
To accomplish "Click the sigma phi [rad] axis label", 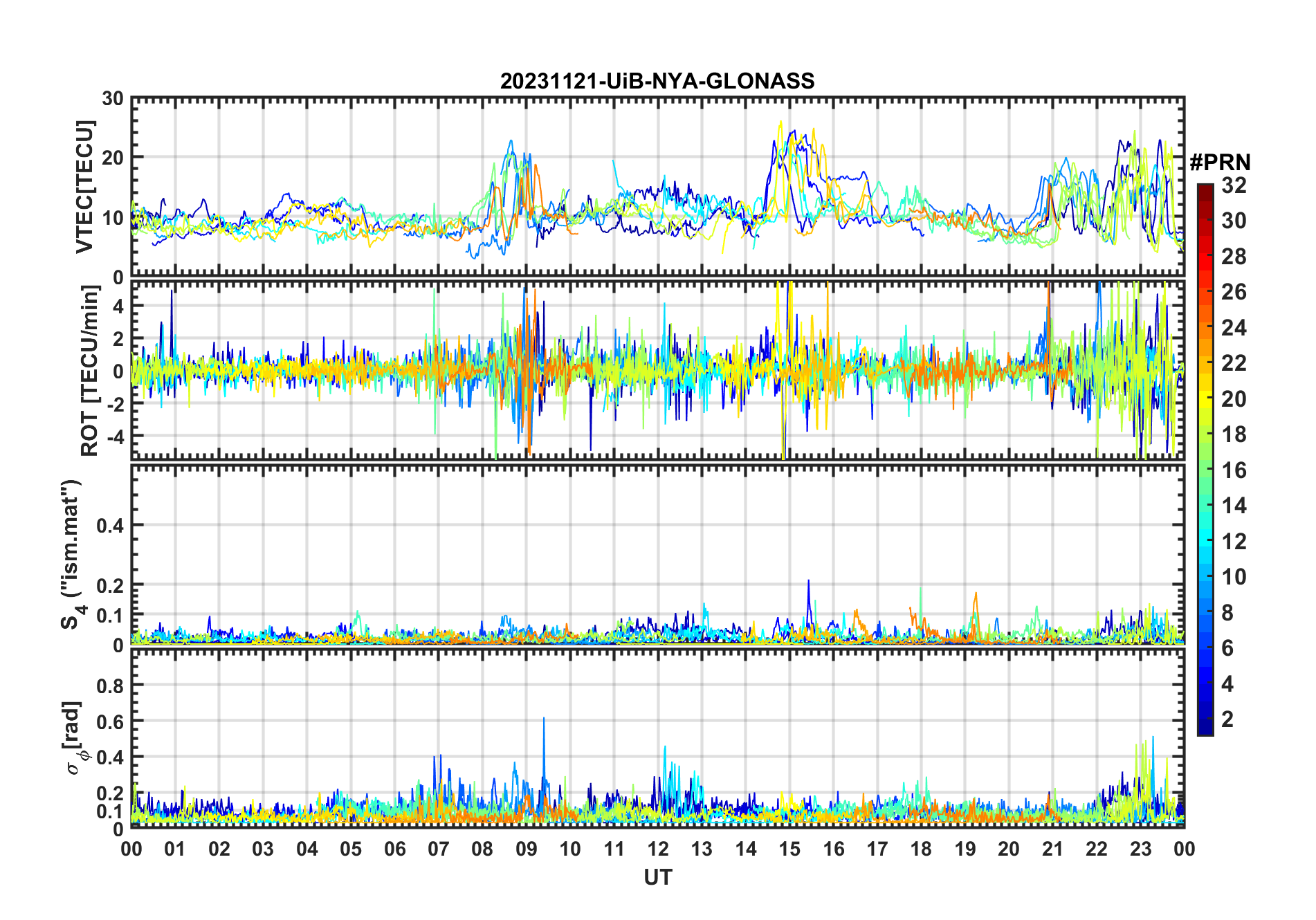I will 73,737.
